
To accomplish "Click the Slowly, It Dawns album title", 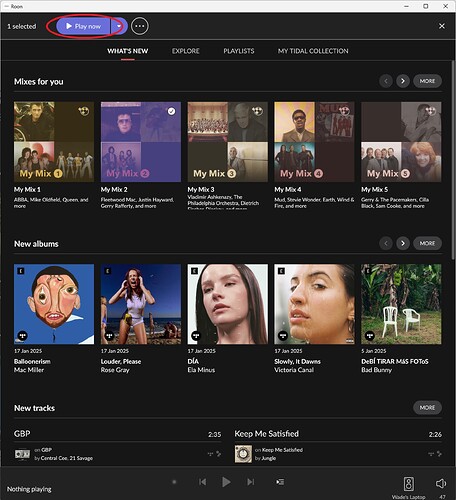I will tap(297, 361).
